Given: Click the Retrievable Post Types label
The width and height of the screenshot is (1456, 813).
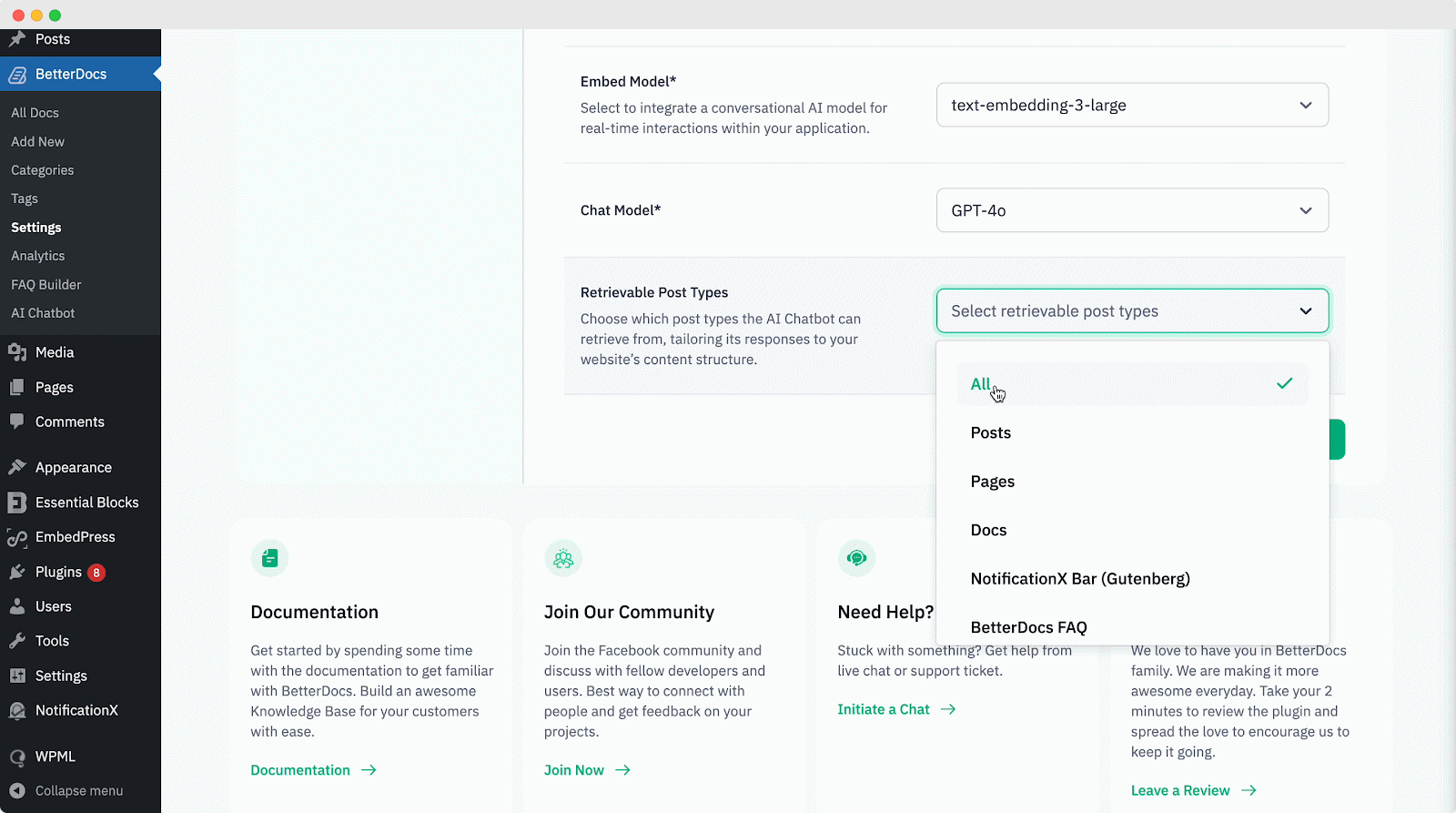Looking at the screenshot, I should click(x=654, y=292).
